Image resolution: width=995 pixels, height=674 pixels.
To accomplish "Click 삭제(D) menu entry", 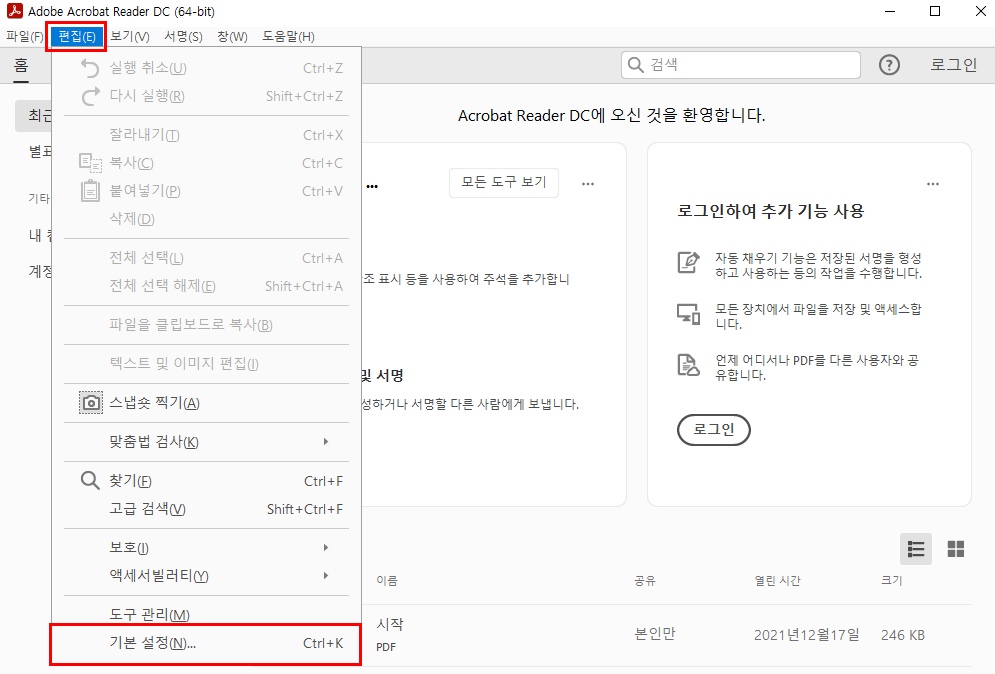I will click(x=206, y=219).
